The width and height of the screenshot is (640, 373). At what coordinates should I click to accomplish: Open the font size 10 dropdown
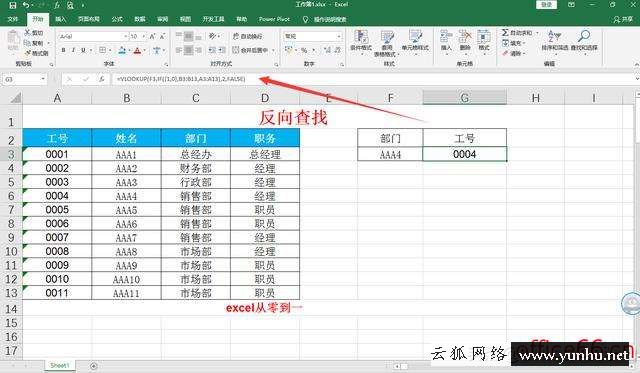[144, 36]
